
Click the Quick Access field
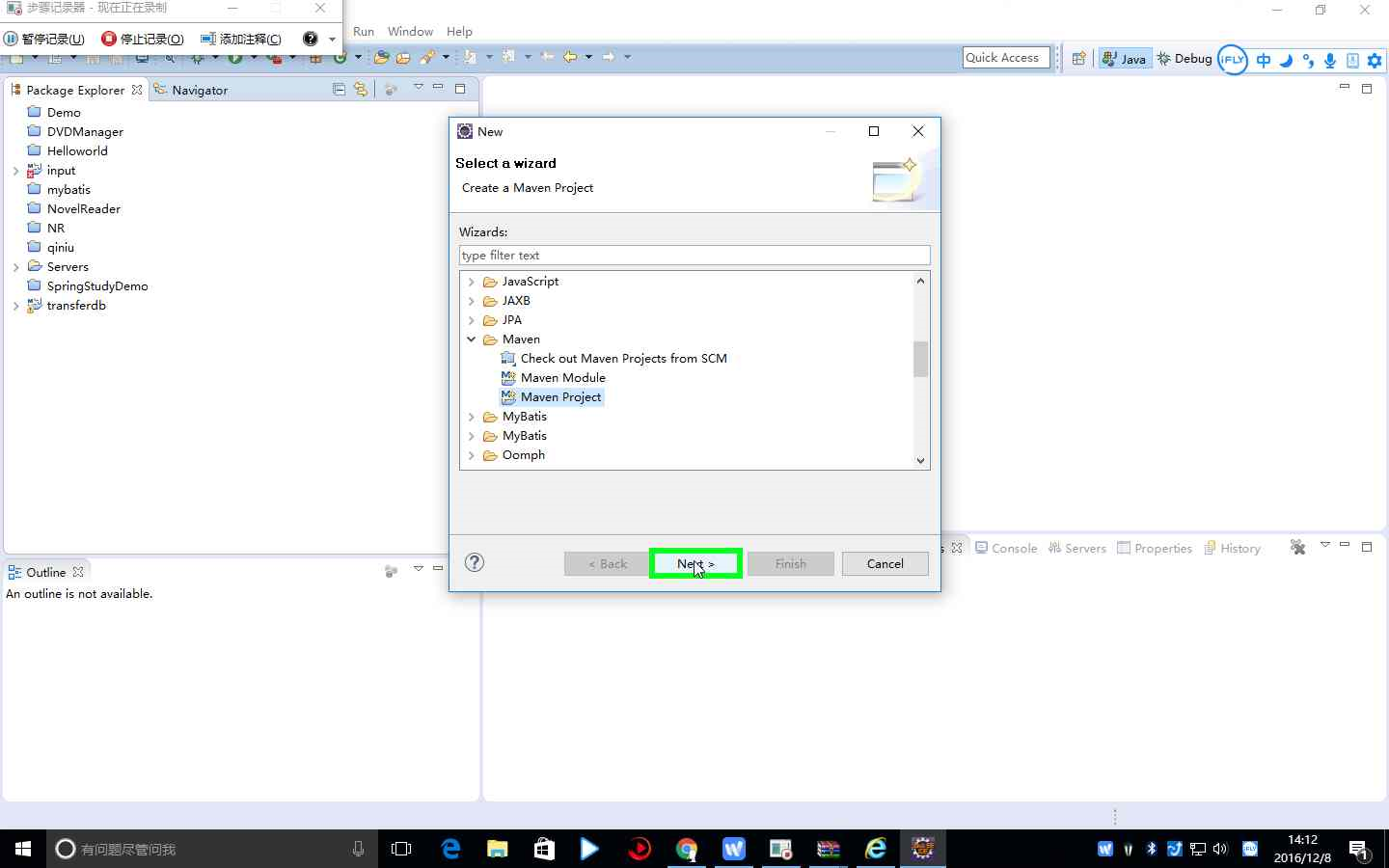click(1006, 58)
